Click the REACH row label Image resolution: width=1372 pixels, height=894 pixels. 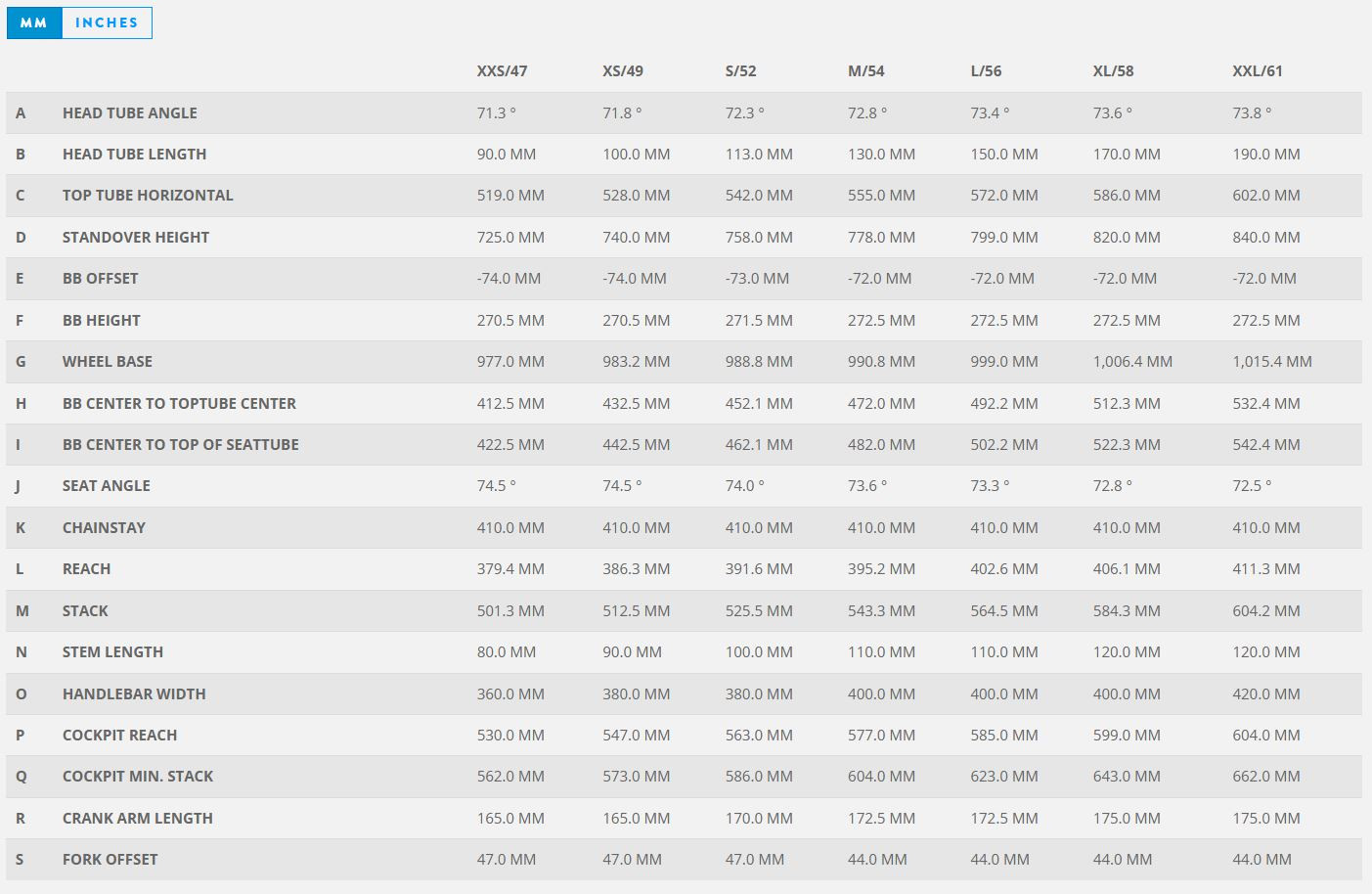[86, 569]
